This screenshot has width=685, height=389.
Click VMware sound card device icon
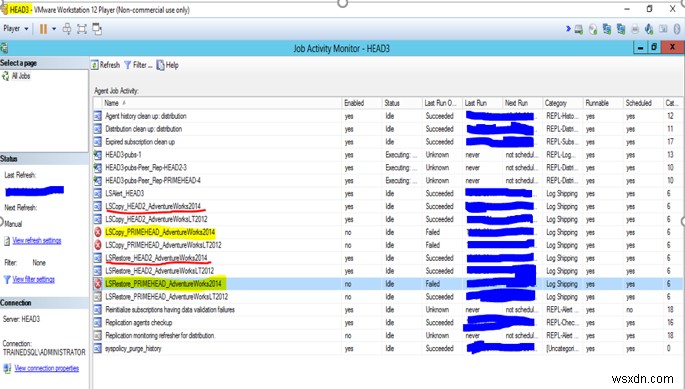(649, 29)
